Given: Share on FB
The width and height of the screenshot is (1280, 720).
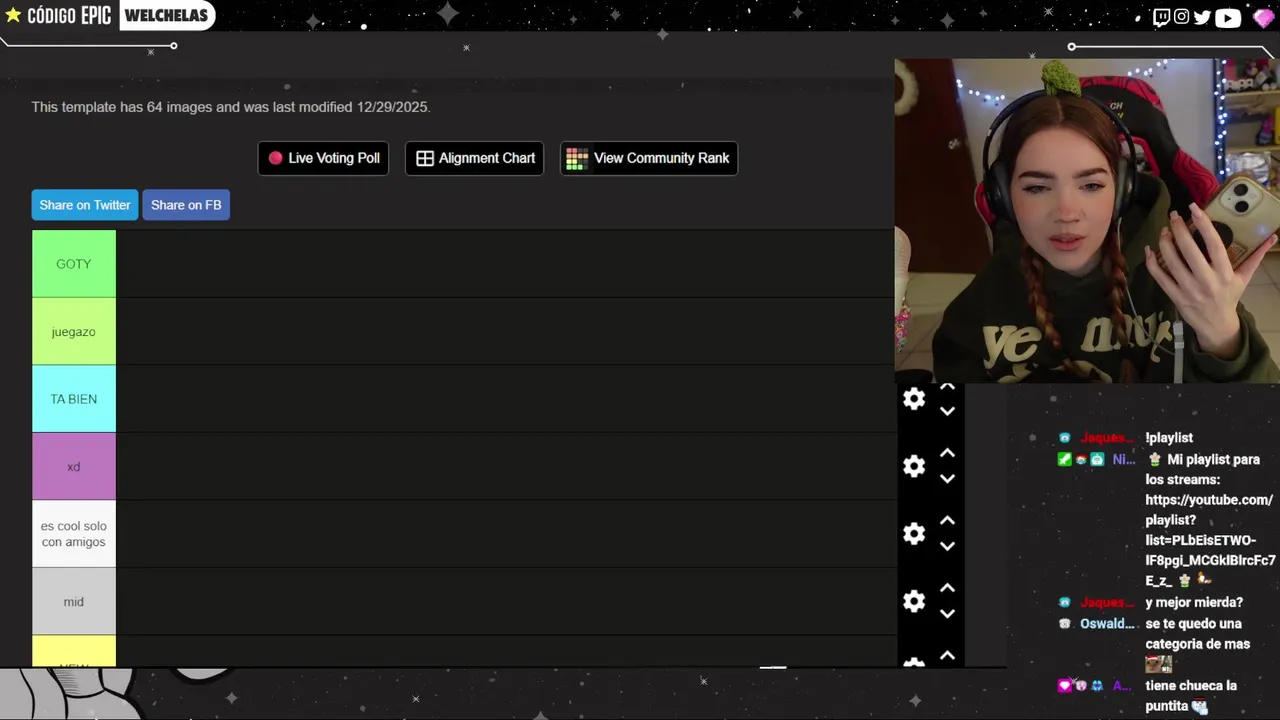Looking at the screenshot, I should 186,205.
